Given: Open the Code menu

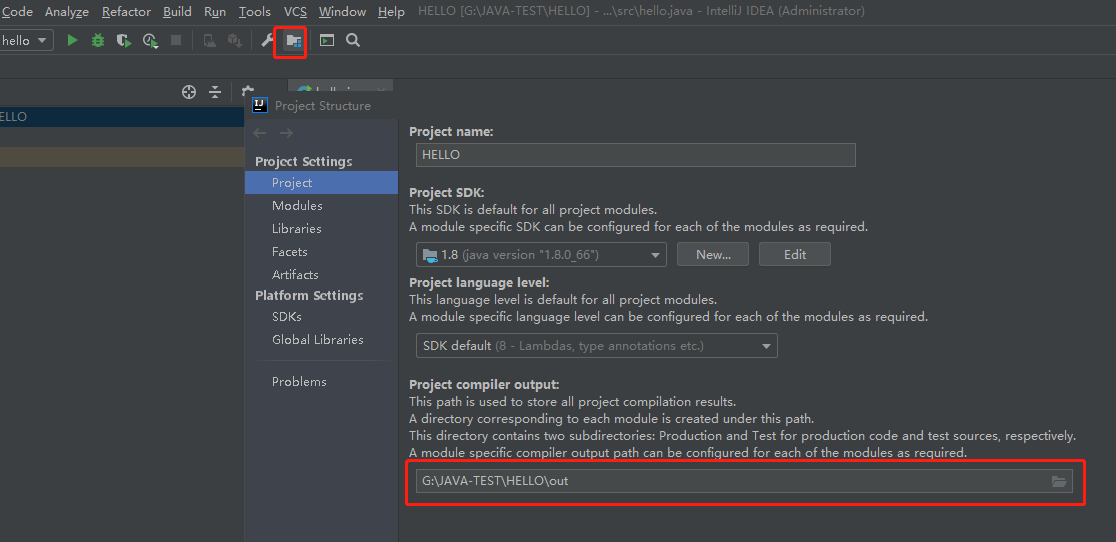Looking at the screenshot, I should (17, 11).
